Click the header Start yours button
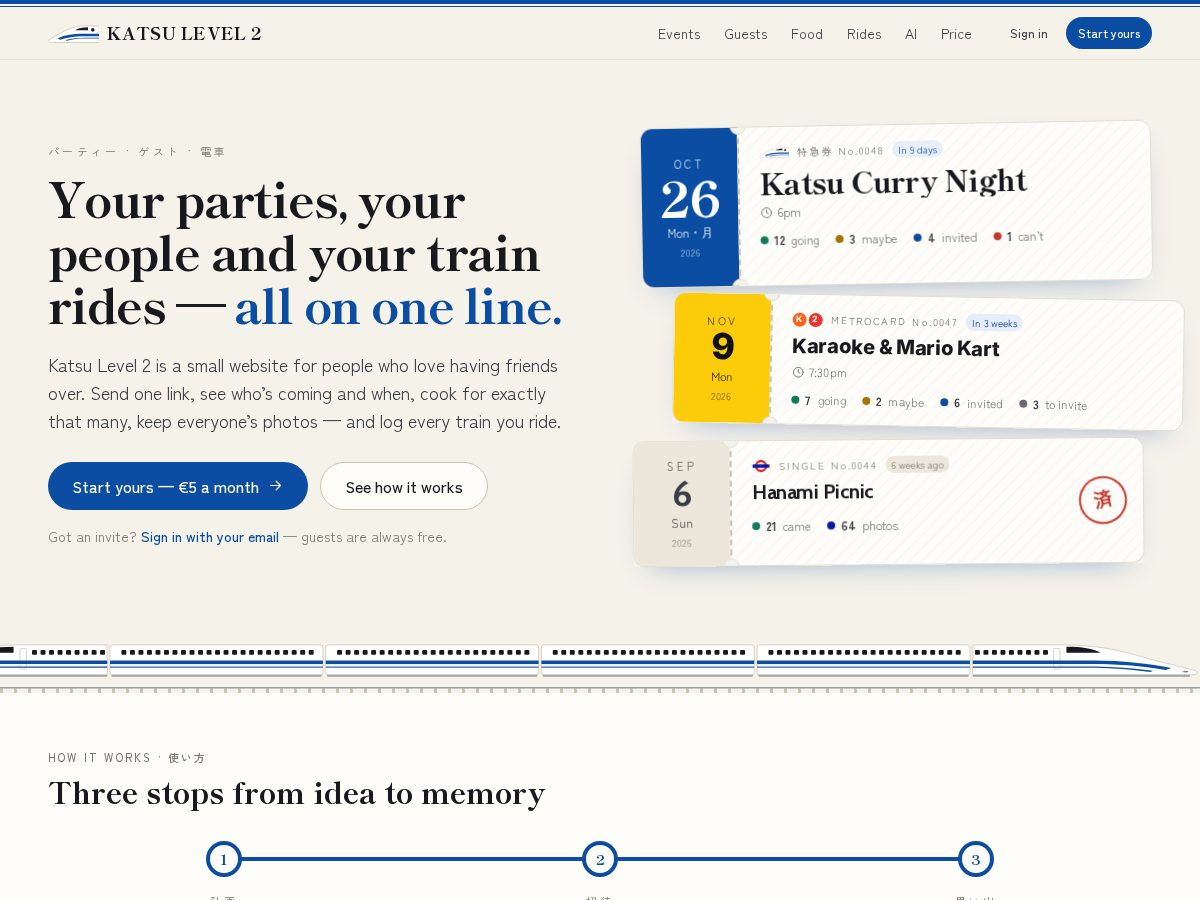This screenshot has height=900, width=1200. (x=1109, y=33)
